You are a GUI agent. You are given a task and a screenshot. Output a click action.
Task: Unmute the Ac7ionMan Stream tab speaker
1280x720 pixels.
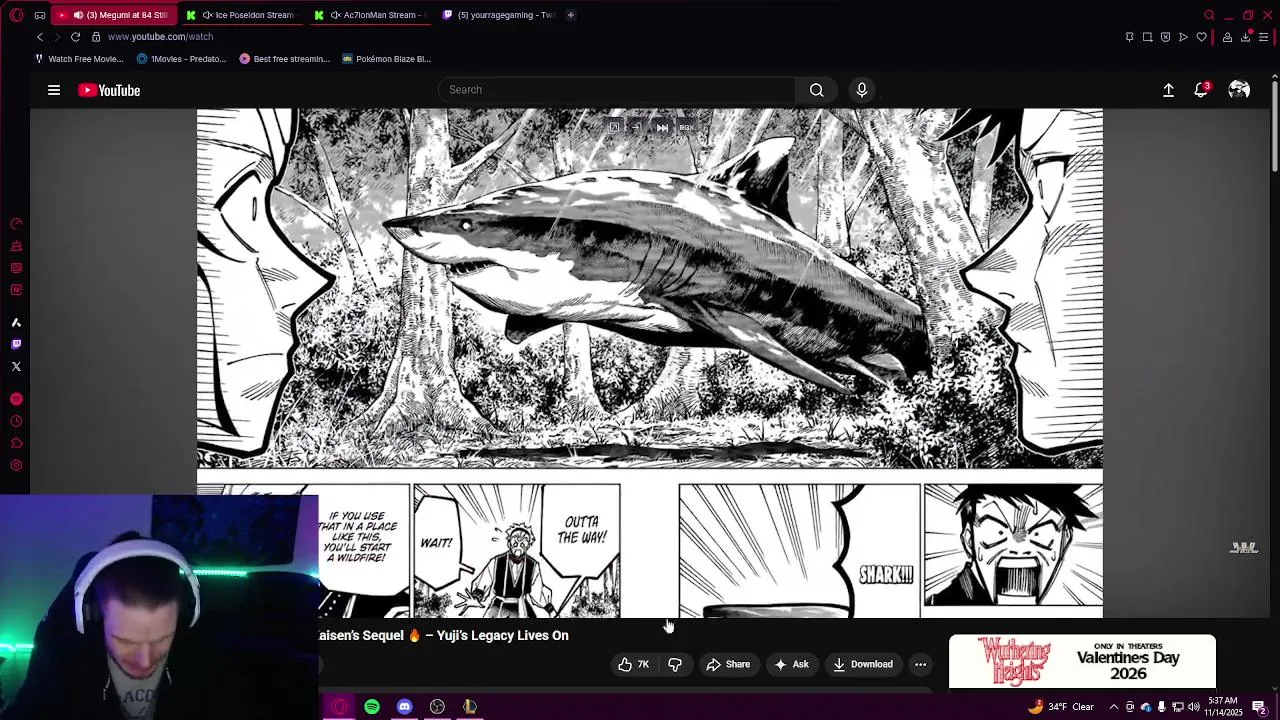tap(334, 15)
